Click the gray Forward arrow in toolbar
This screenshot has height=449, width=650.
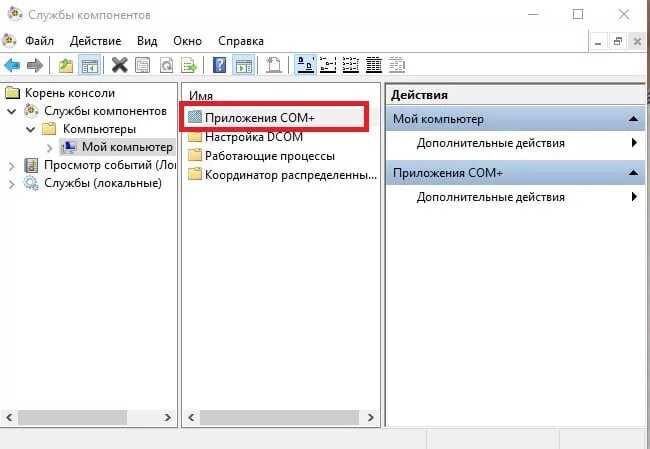[35, 65]
